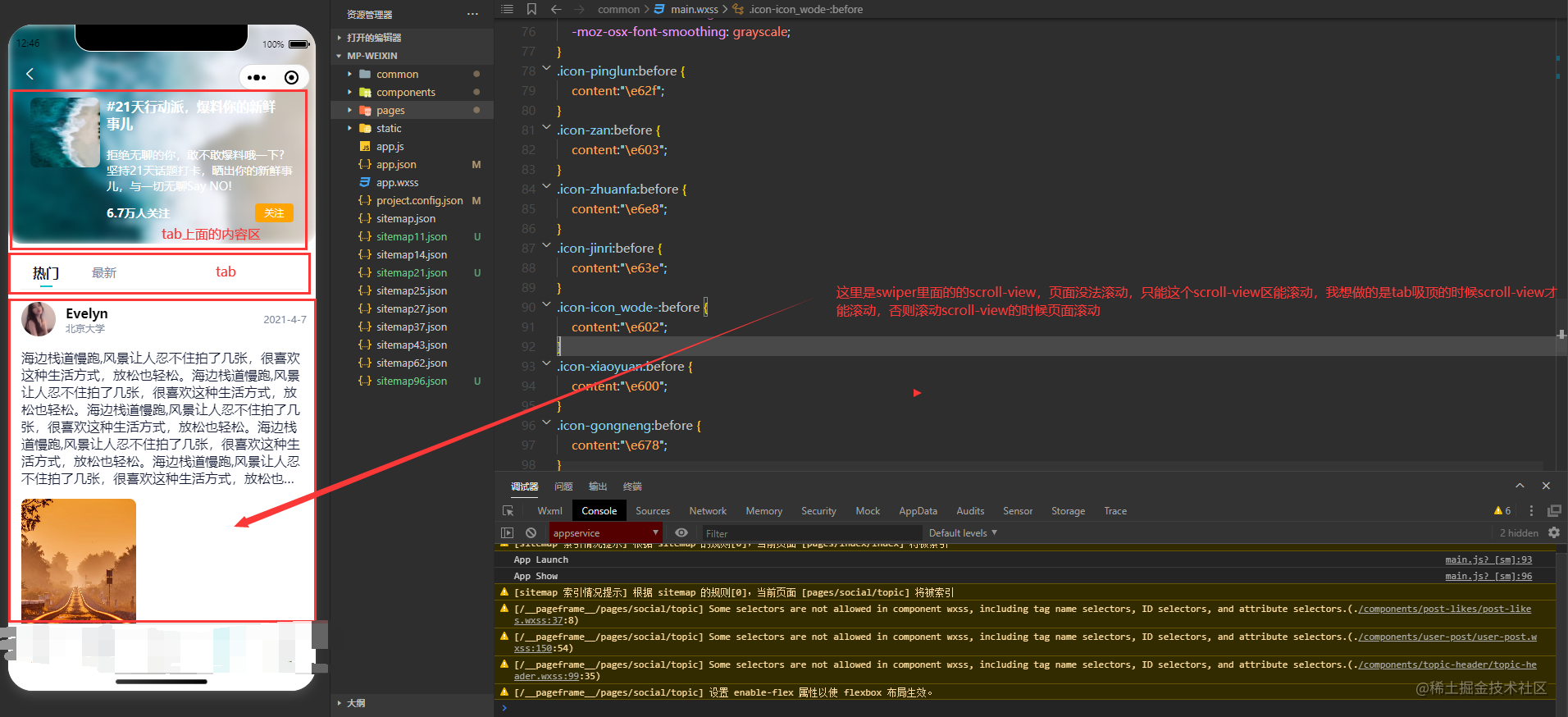The image size is (1568, 717).
Task: Open sitemap11.json in the explorer
Action: click(412, 236)
